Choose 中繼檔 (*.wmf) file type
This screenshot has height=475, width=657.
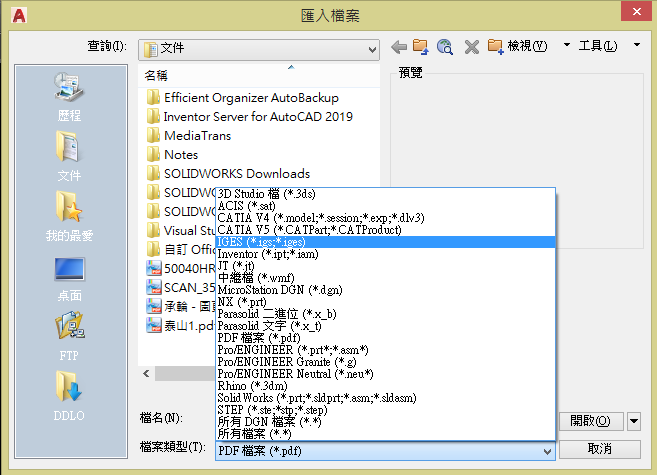pyautogui.click(x=385, y=278)
